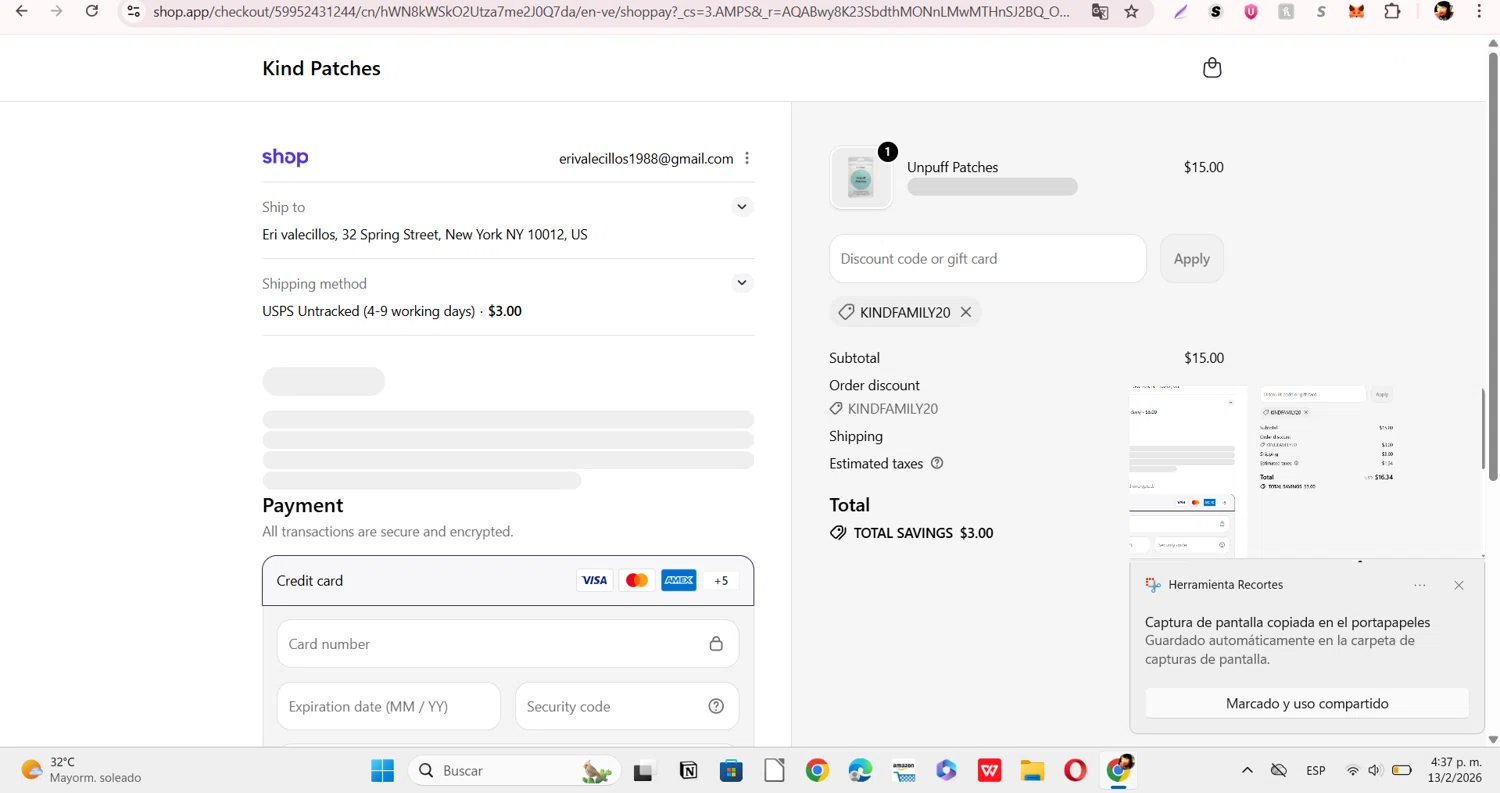Click the Card number input field
1500x793 pixels.
pos(508,644)
